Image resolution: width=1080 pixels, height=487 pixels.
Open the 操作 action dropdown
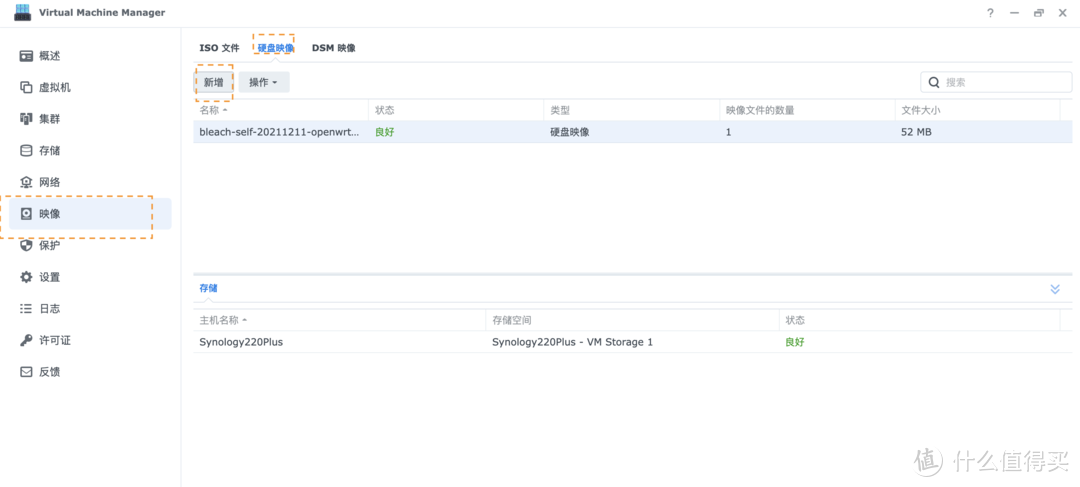point(263,82)
